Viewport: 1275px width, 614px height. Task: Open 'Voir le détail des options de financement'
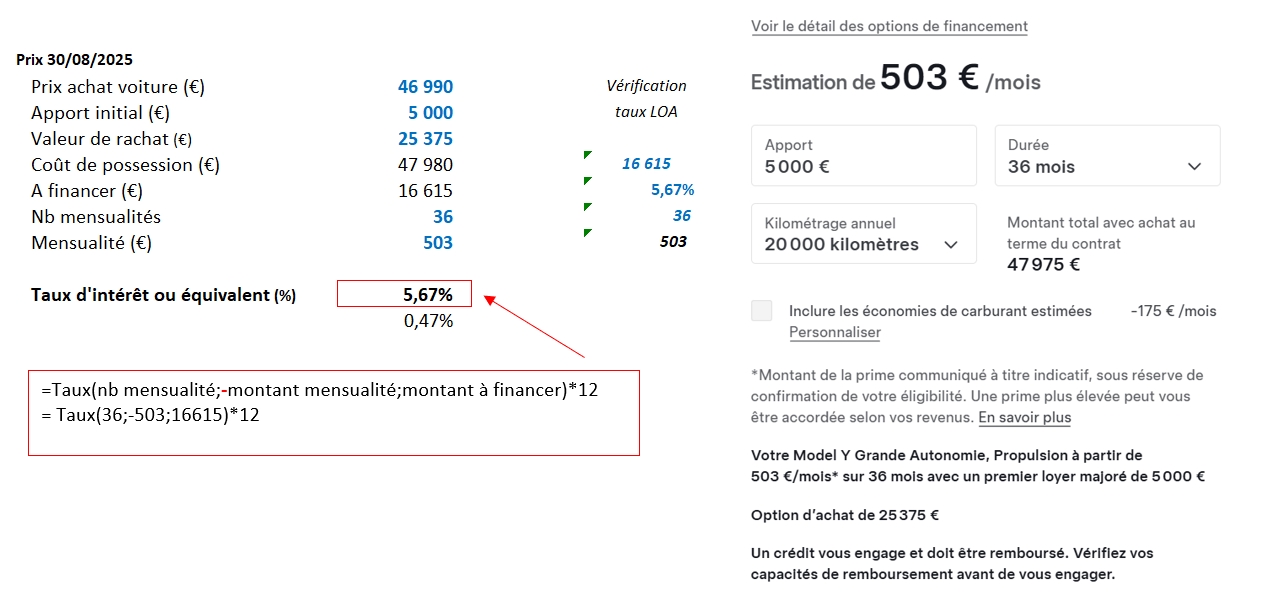pyautogui.click(x=889, y=27)
